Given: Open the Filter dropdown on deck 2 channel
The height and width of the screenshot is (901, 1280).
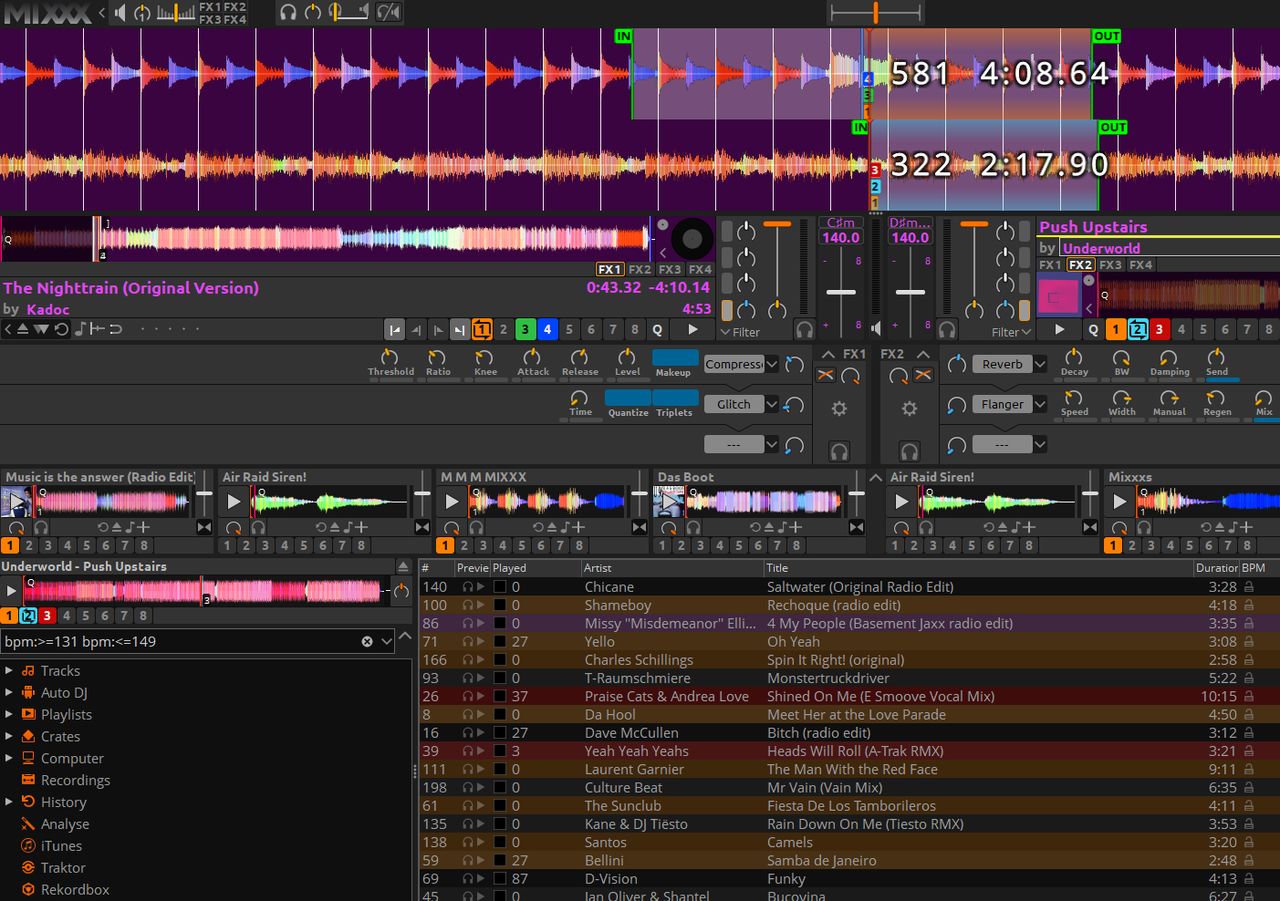Looking at the screenshot, I should tap(1012, 332).
